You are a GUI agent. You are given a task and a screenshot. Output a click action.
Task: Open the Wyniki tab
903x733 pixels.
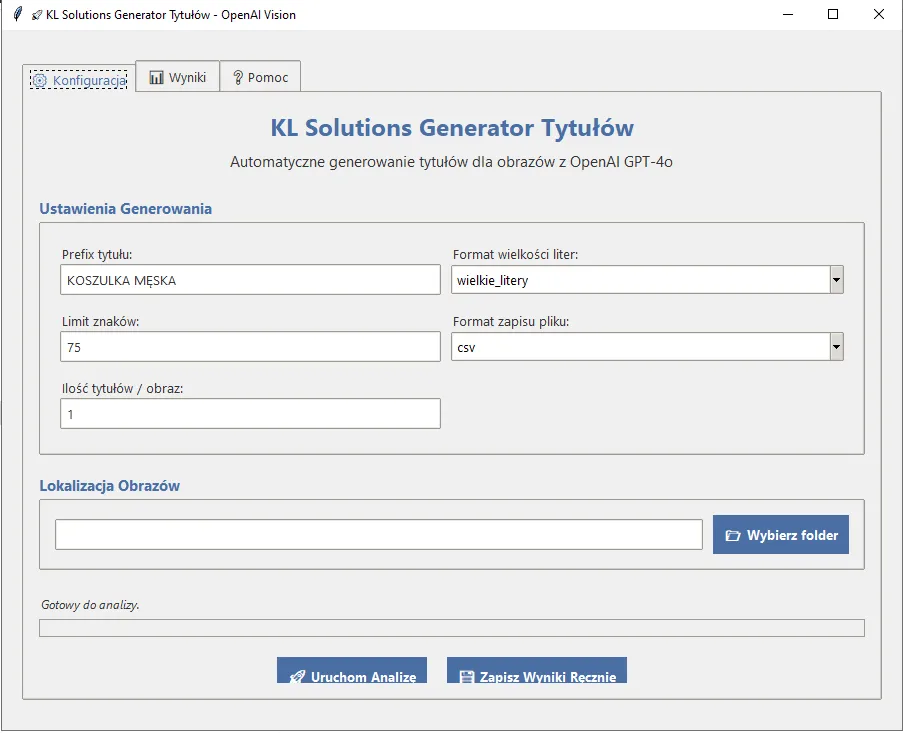tap(177, 77)
